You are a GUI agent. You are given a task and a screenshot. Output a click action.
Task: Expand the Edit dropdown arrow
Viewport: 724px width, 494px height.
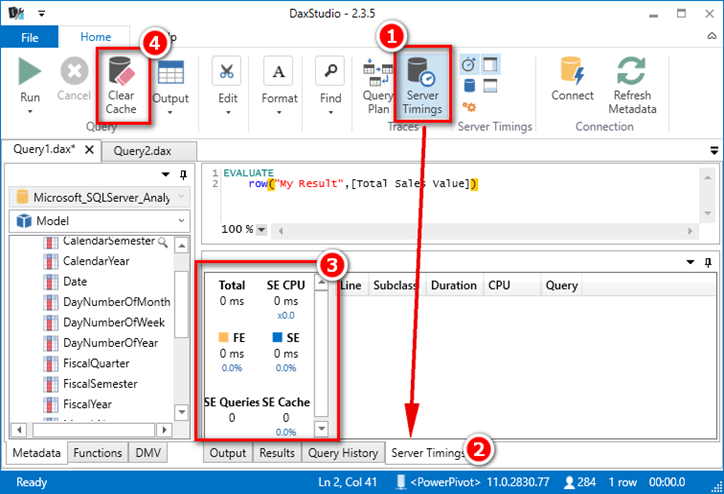coord(228,112)
